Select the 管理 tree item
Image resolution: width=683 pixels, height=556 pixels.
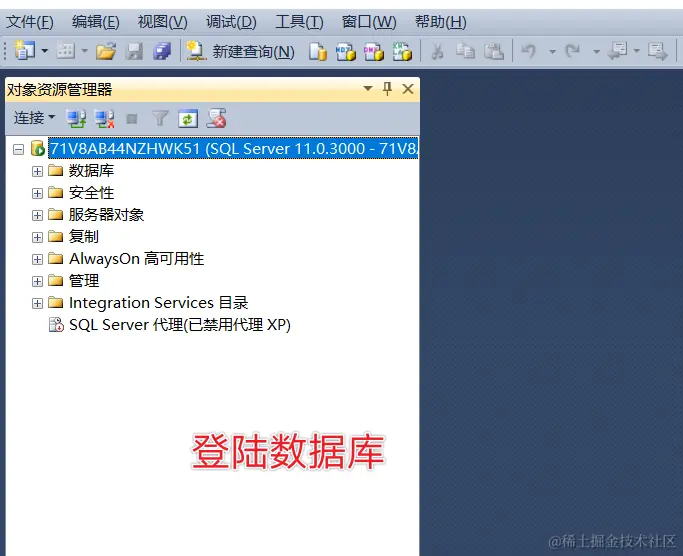pos(84,281)
